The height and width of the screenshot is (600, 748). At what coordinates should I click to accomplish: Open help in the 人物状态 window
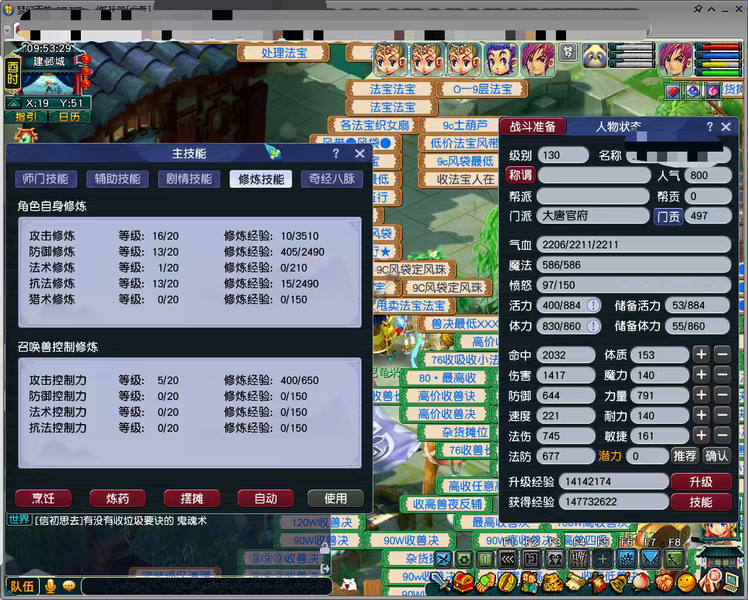pyautogui.click(x=709, y=126)
